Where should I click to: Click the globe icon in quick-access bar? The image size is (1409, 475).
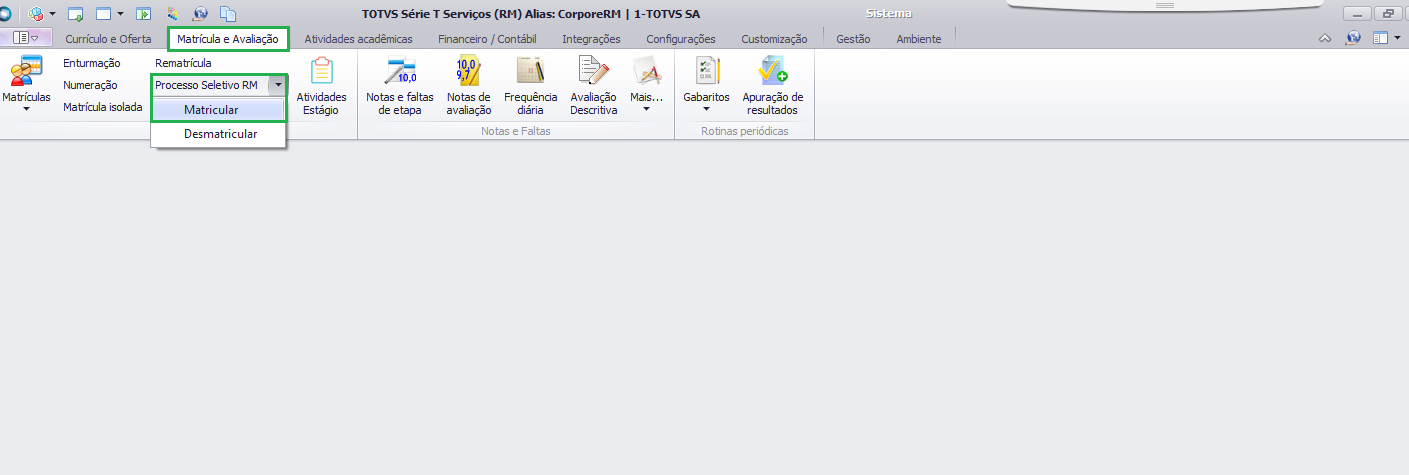tap(200, 14)
